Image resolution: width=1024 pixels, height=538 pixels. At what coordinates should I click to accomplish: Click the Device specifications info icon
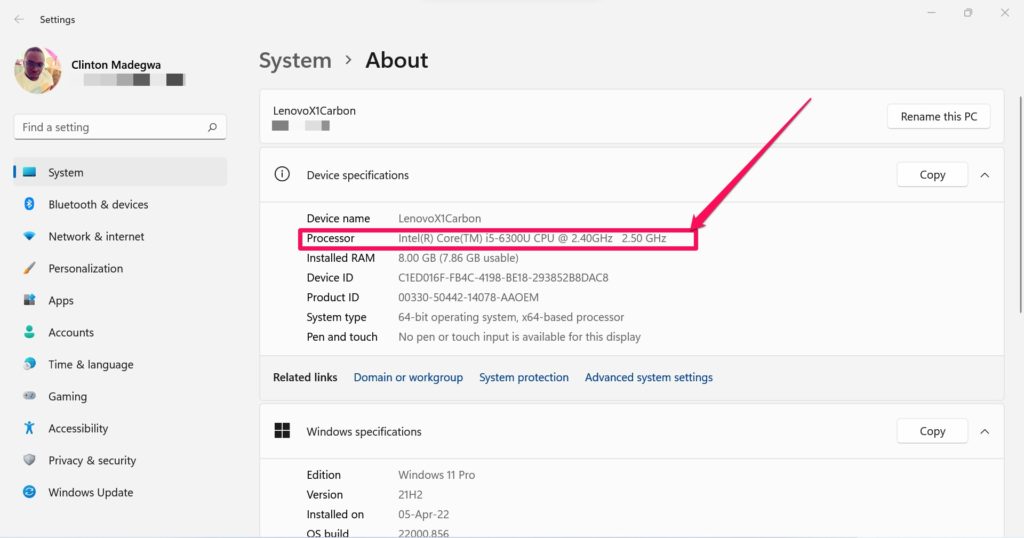(282, 174)
